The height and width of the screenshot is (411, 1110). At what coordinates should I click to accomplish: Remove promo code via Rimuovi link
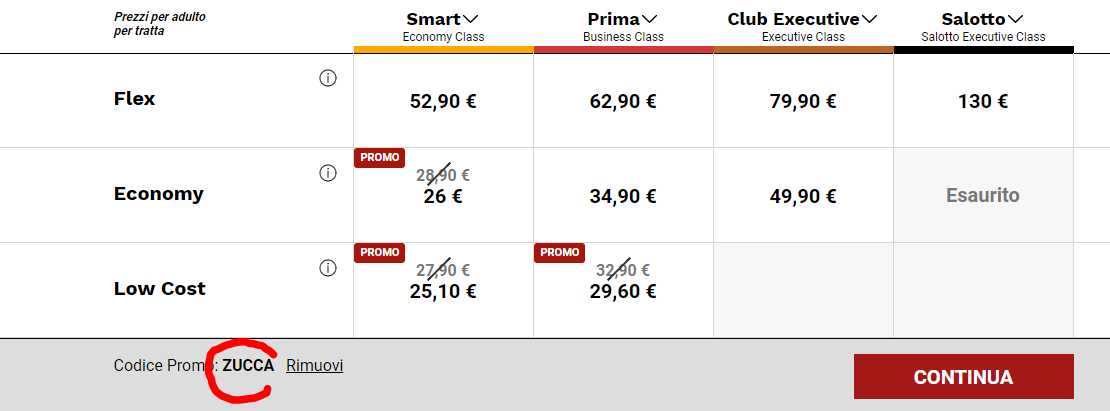pyautogui.click(x=314, y=366)
